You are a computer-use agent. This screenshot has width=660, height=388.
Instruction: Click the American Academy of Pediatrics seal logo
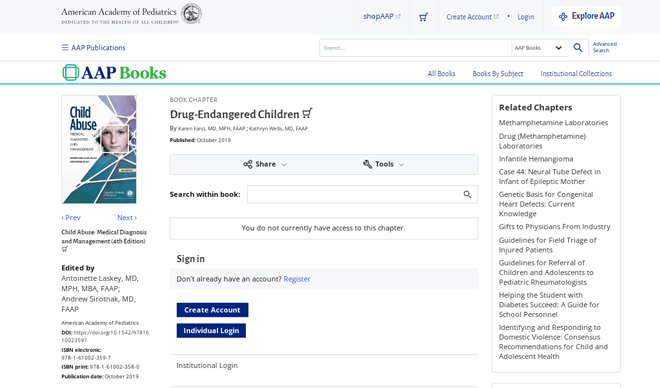coord(191,13)
